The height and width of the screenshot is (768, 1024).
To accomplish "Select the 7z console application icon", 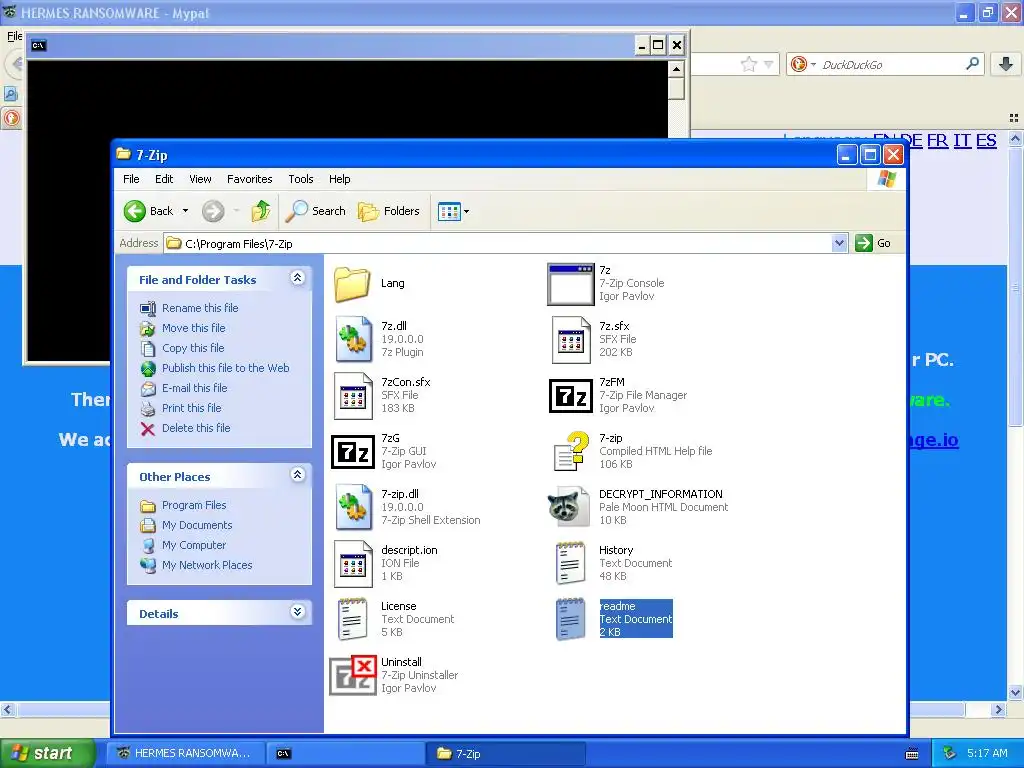I will click(x=571, y=284).
